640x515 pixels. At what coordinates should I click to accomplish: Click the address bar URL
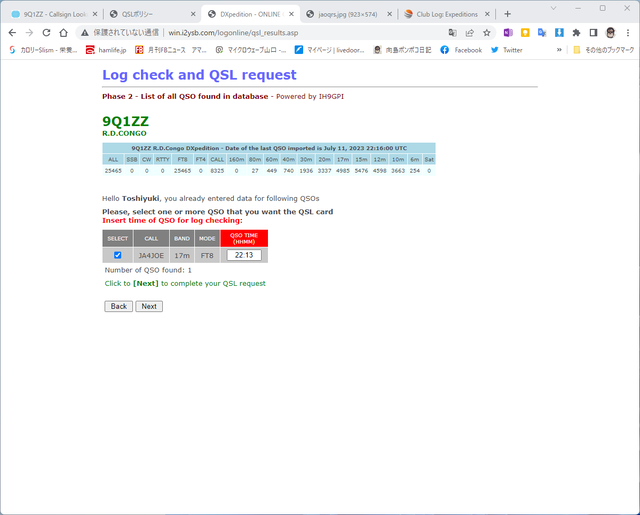233,33
